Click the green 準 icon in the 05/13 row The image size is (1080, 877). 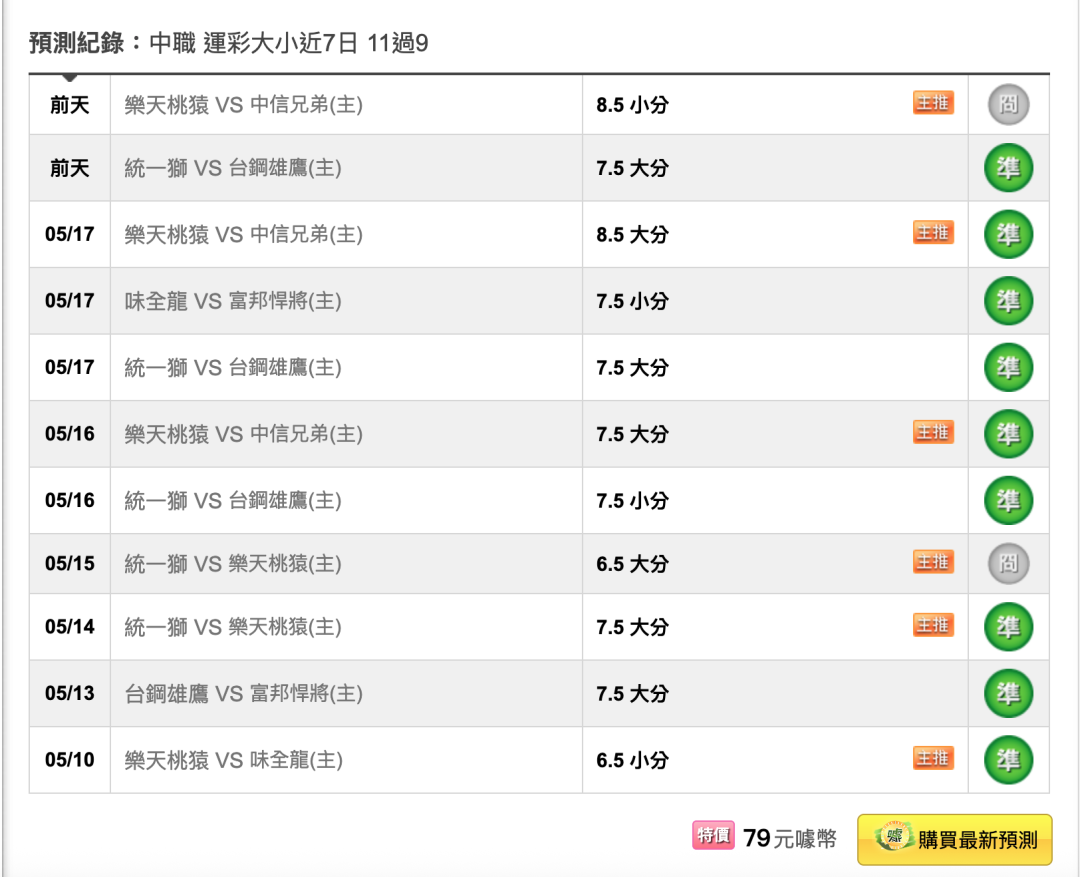tap(1008, 693)
